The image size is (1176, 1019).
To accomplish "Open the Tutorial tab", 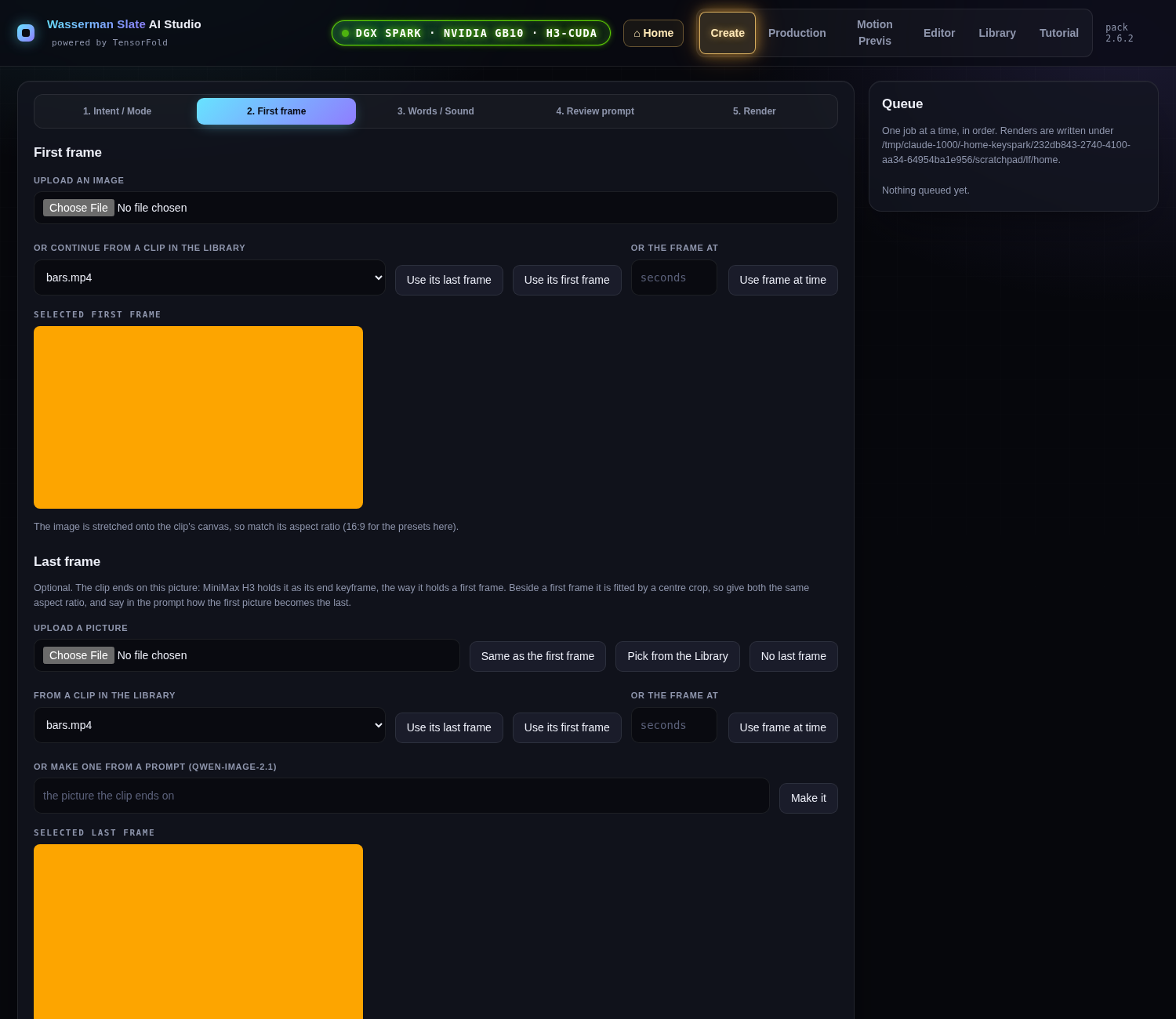I will [x=1059, y=33].
